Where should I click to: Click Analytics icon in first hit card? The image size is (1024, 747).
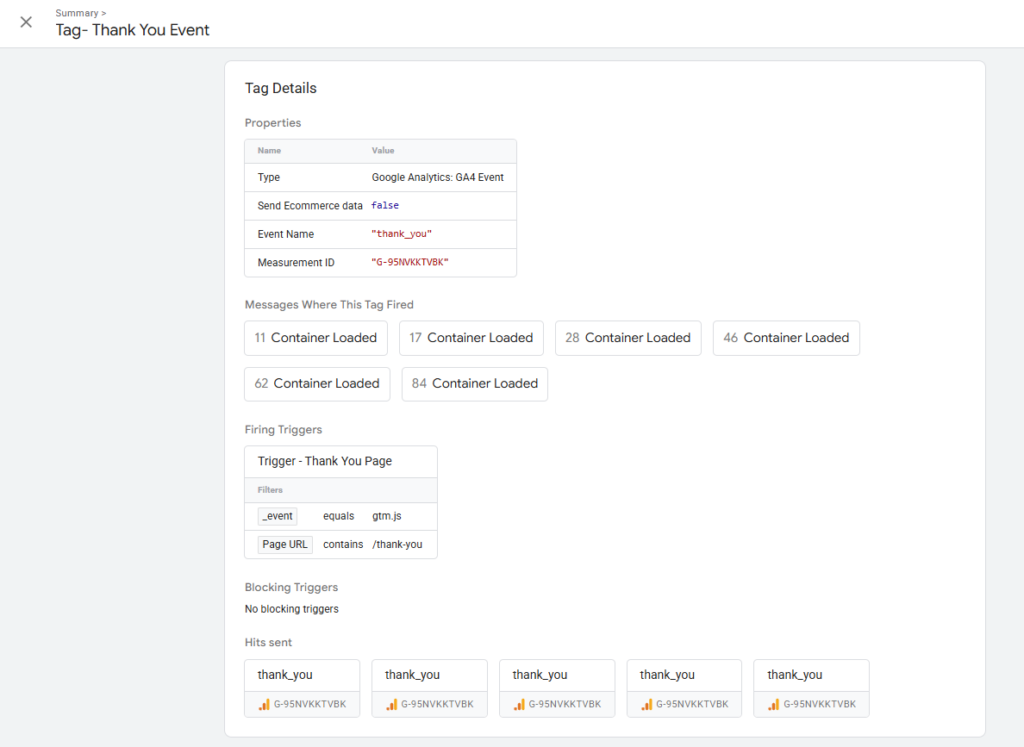point(266,704)
